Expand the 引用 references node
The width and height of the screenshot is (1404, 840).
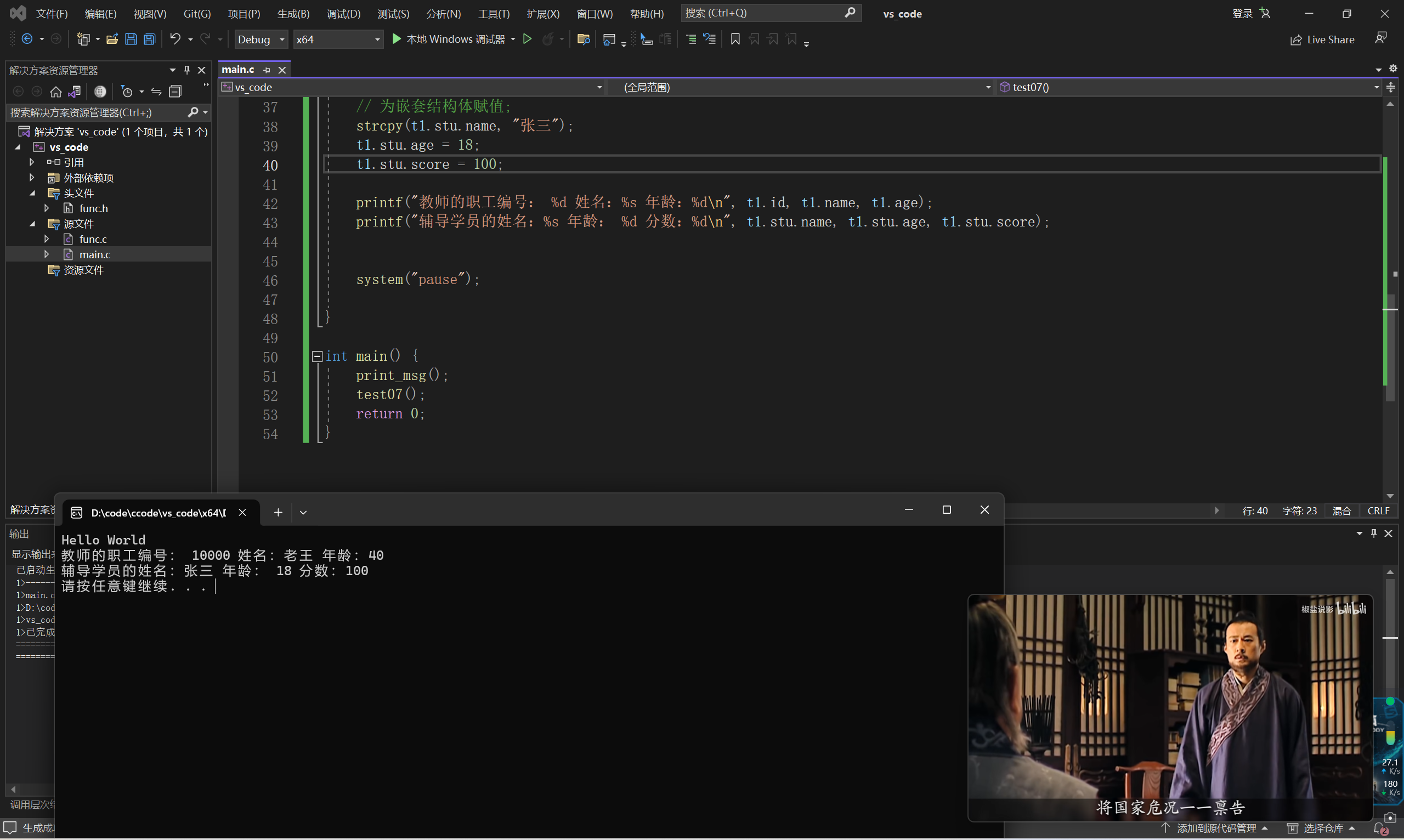32,162
